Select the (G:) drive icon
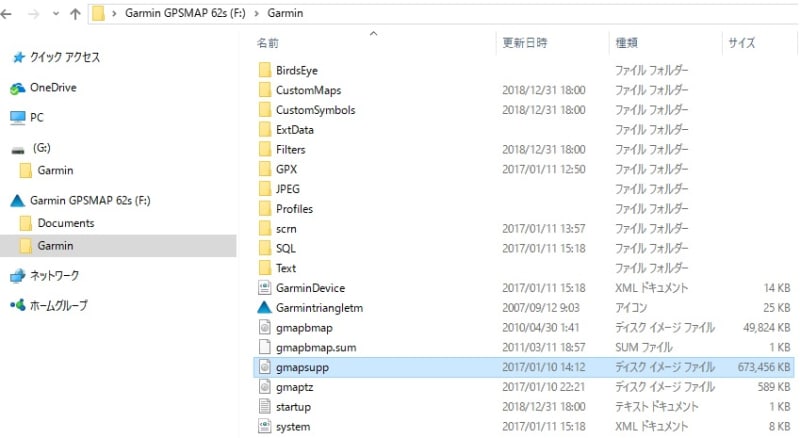This screenshot has width=800, height=438. point(18,149)
